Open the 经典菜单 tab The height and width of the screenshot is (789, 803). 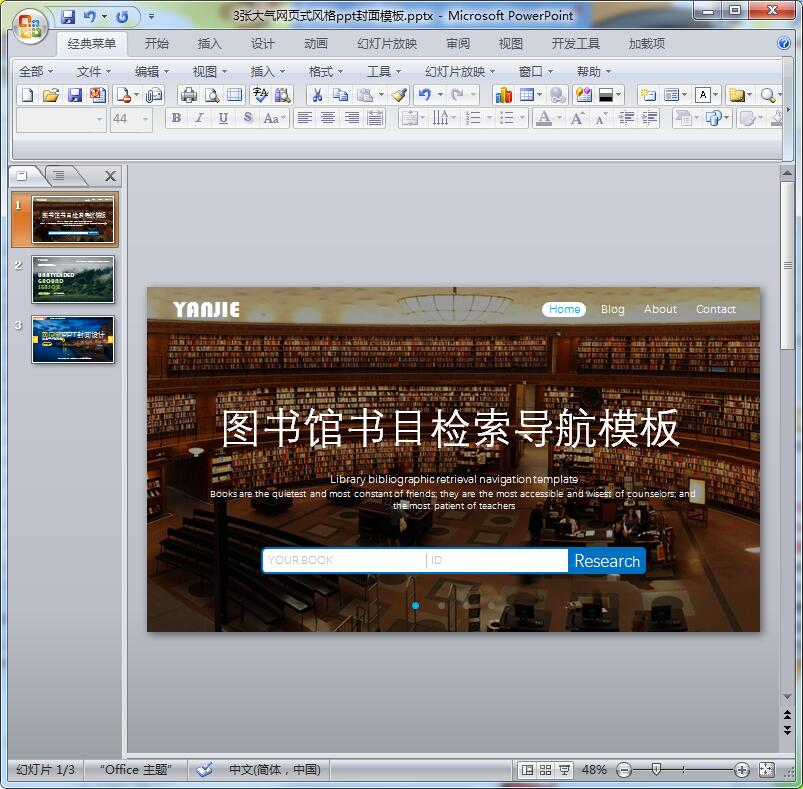(92, 44)
